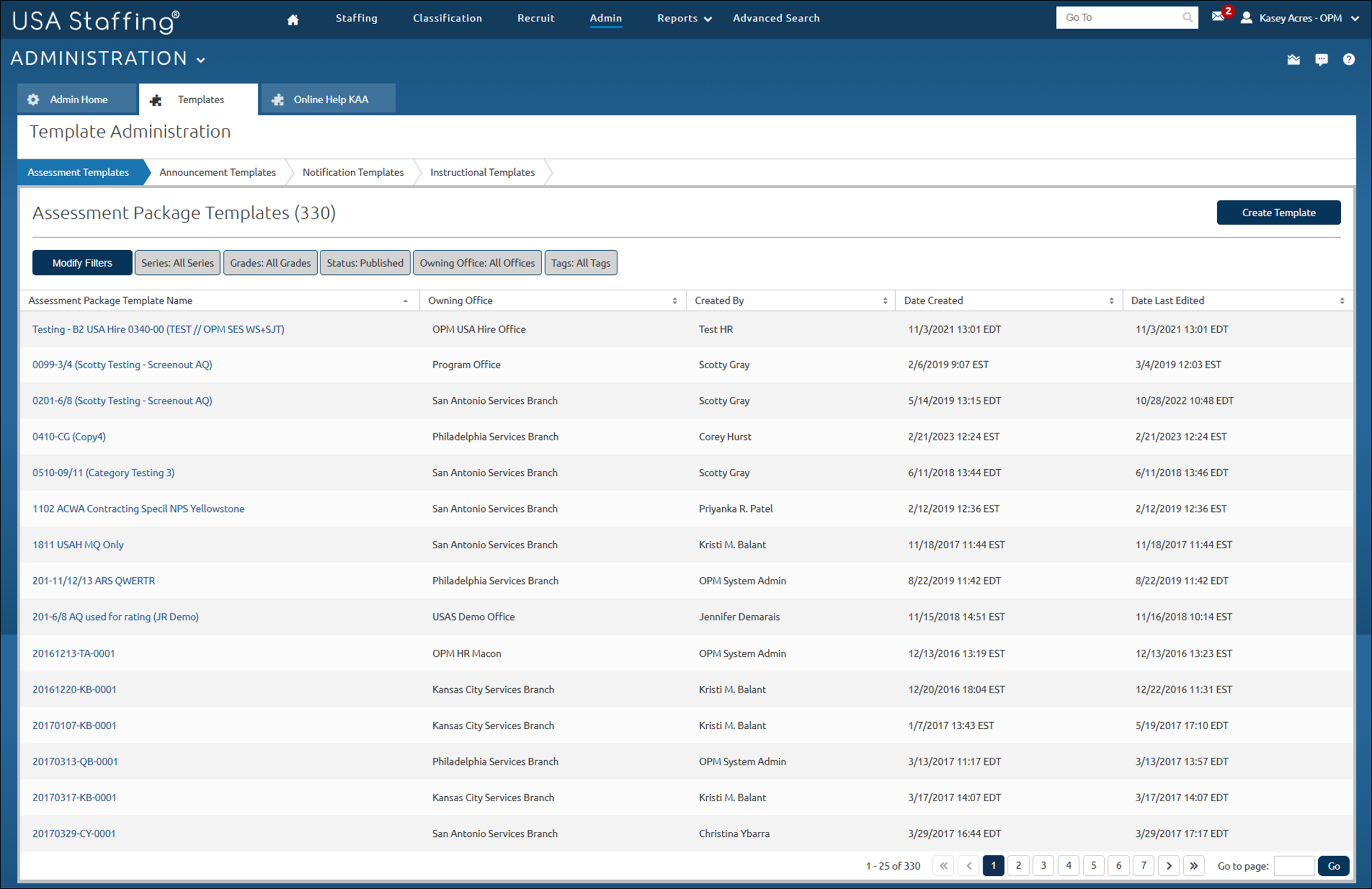This screenshot has width=1372, height=889.
Task: Select the Classification menu item
Action: pos(447,18)
